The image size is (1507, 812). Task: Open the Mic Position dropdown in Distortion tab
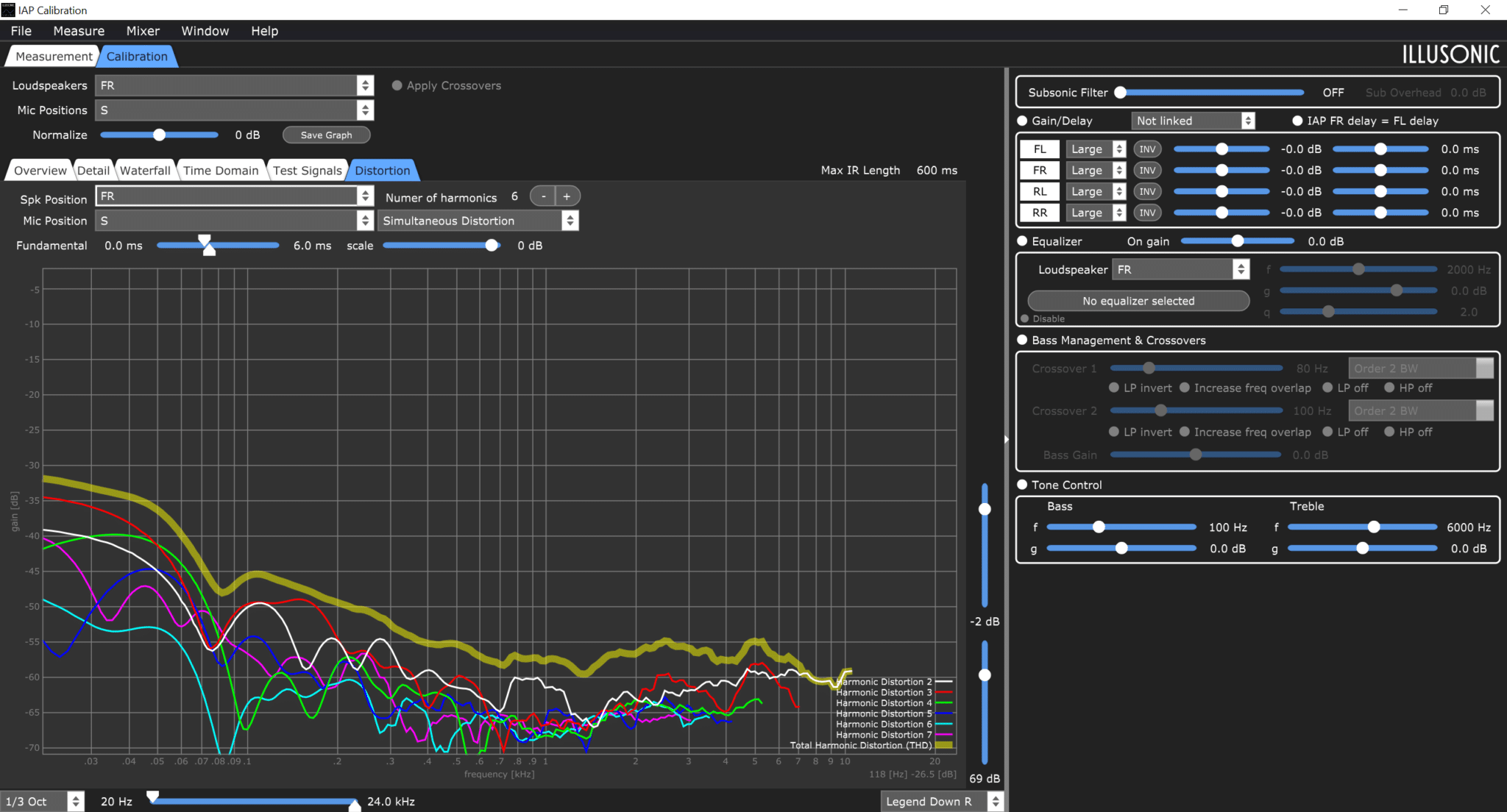click(234, 221)
